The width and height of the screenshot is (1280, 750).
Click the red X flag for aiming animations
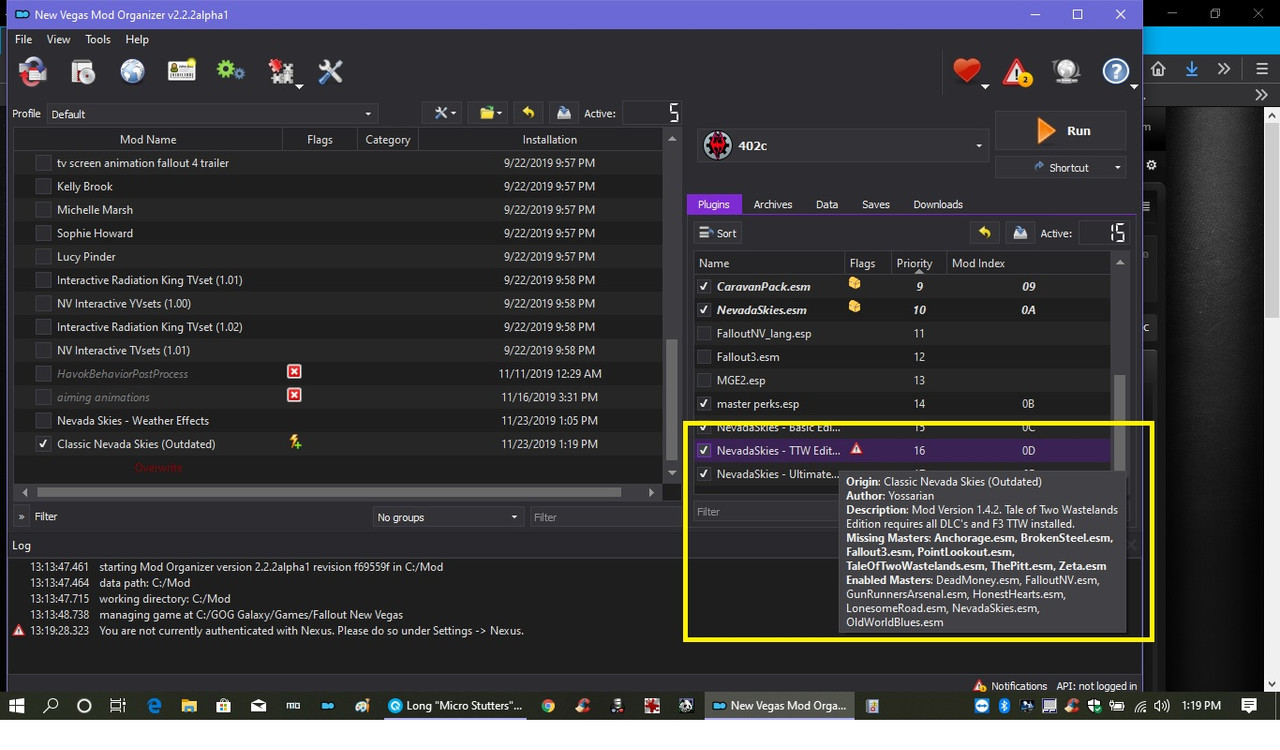pyautogui.click(x=294, y=395)
